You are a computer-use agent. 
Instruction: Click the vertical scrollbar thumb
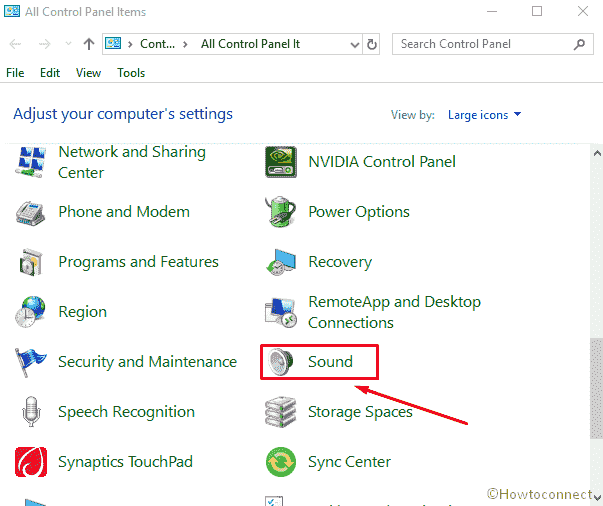596,388
